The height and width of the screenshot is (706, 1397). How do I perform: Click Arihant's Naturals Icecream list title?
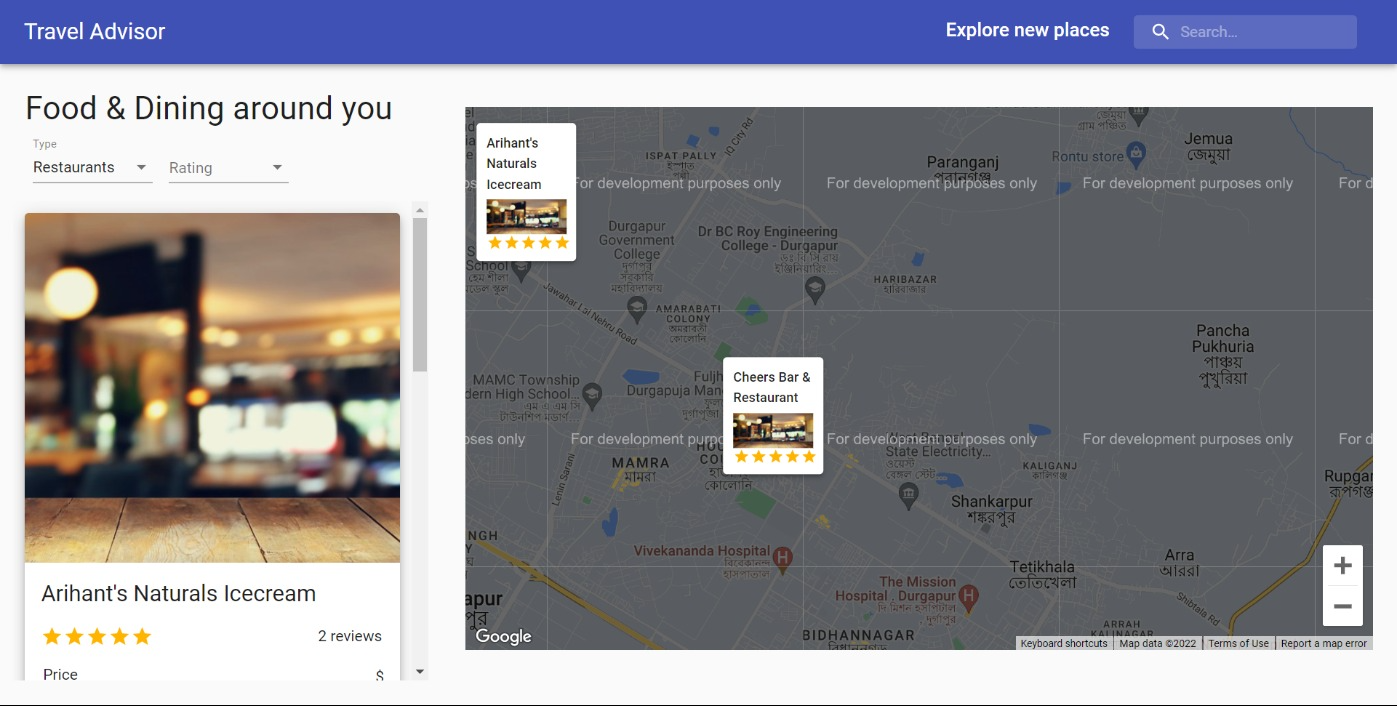click(x=179, y=593)
